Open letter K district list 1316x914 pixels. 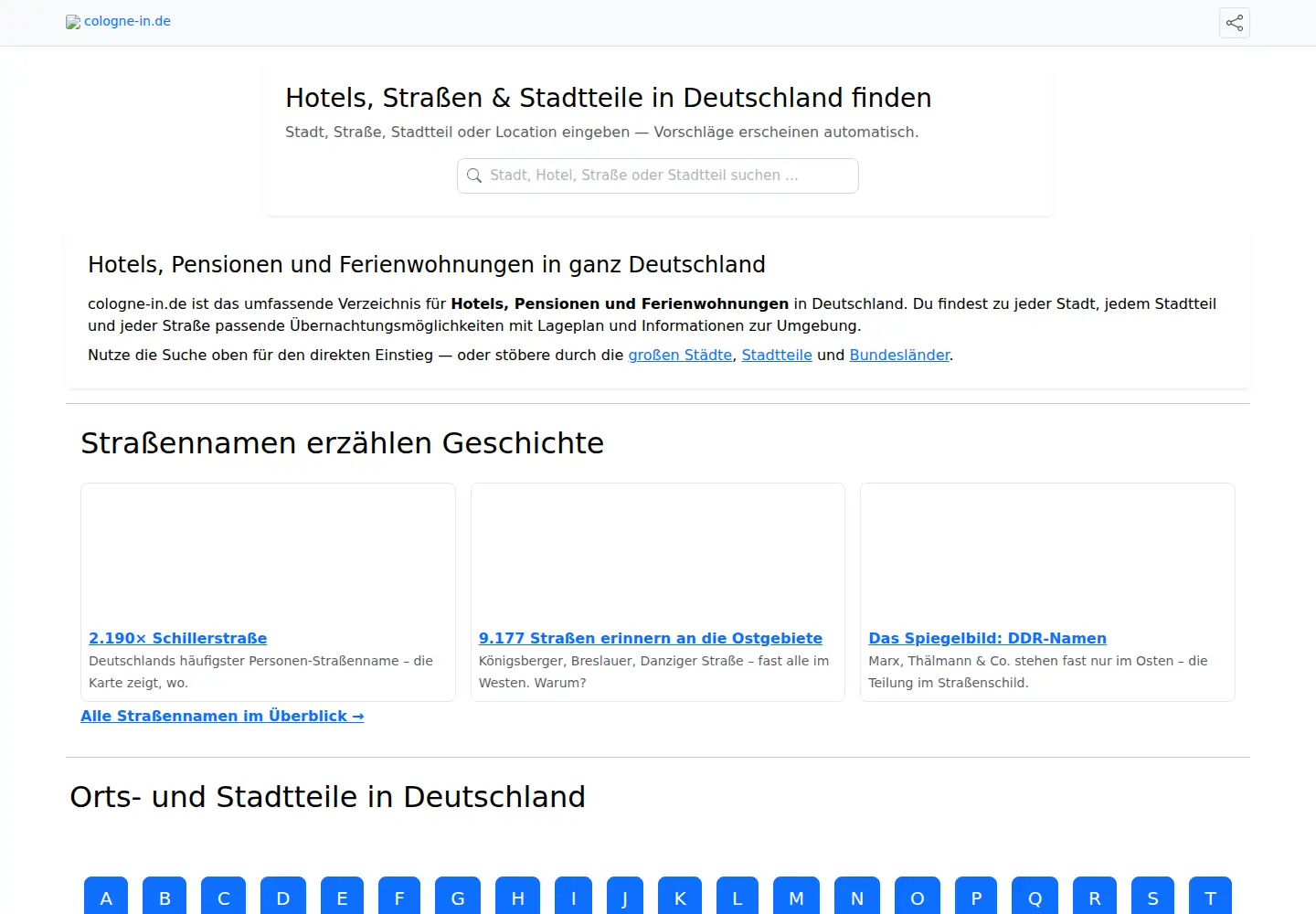(x=680, y=898)
